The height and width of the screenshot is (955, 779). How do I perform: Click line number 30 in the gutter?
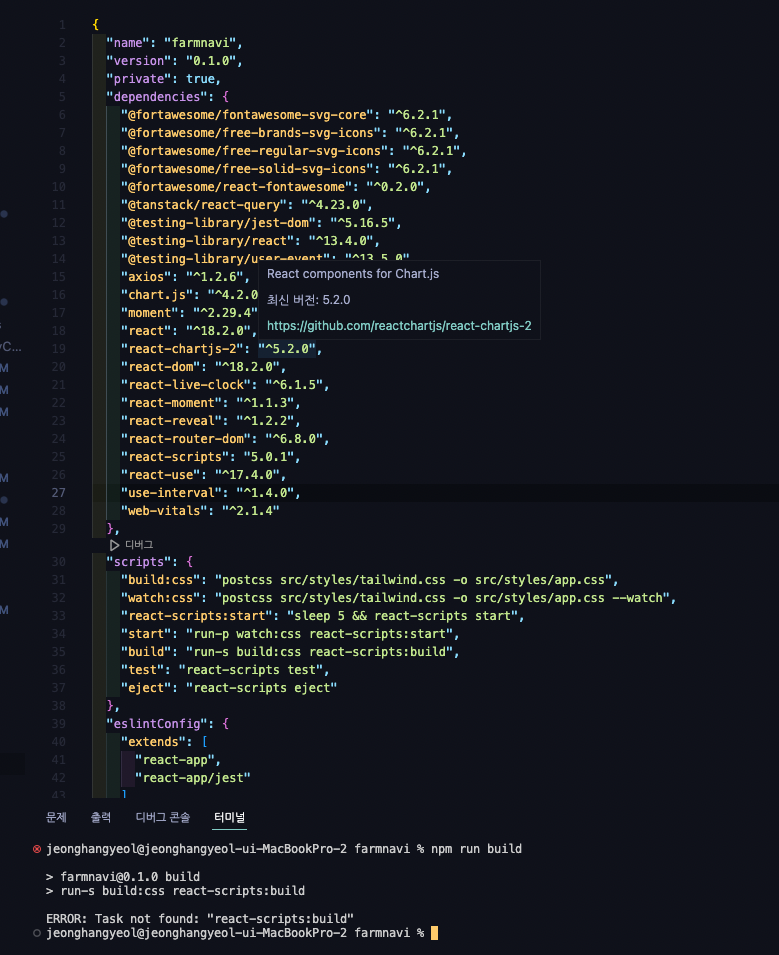pos(58,562)
